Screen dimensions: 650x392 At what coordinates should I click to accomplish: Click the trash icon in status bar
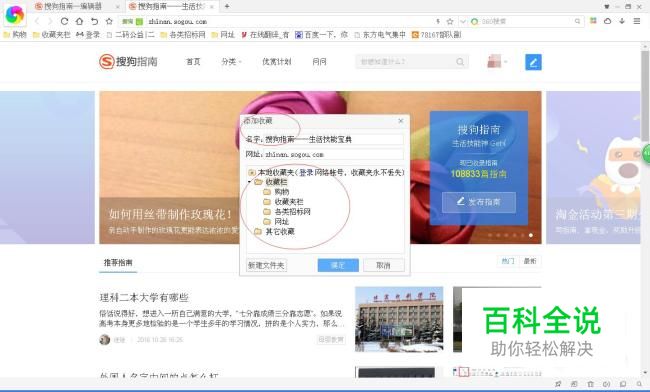point(590,385)
